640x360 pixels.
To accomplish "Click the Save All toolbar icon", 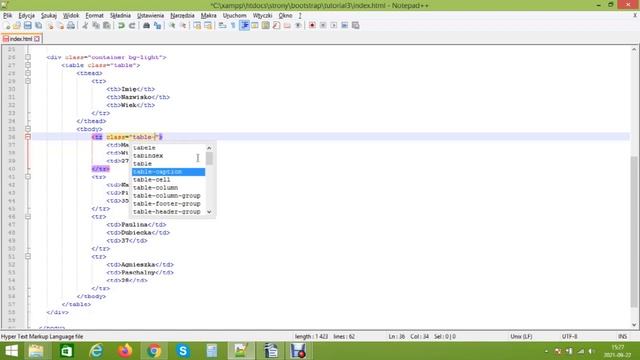I will (x=39, y=25).
